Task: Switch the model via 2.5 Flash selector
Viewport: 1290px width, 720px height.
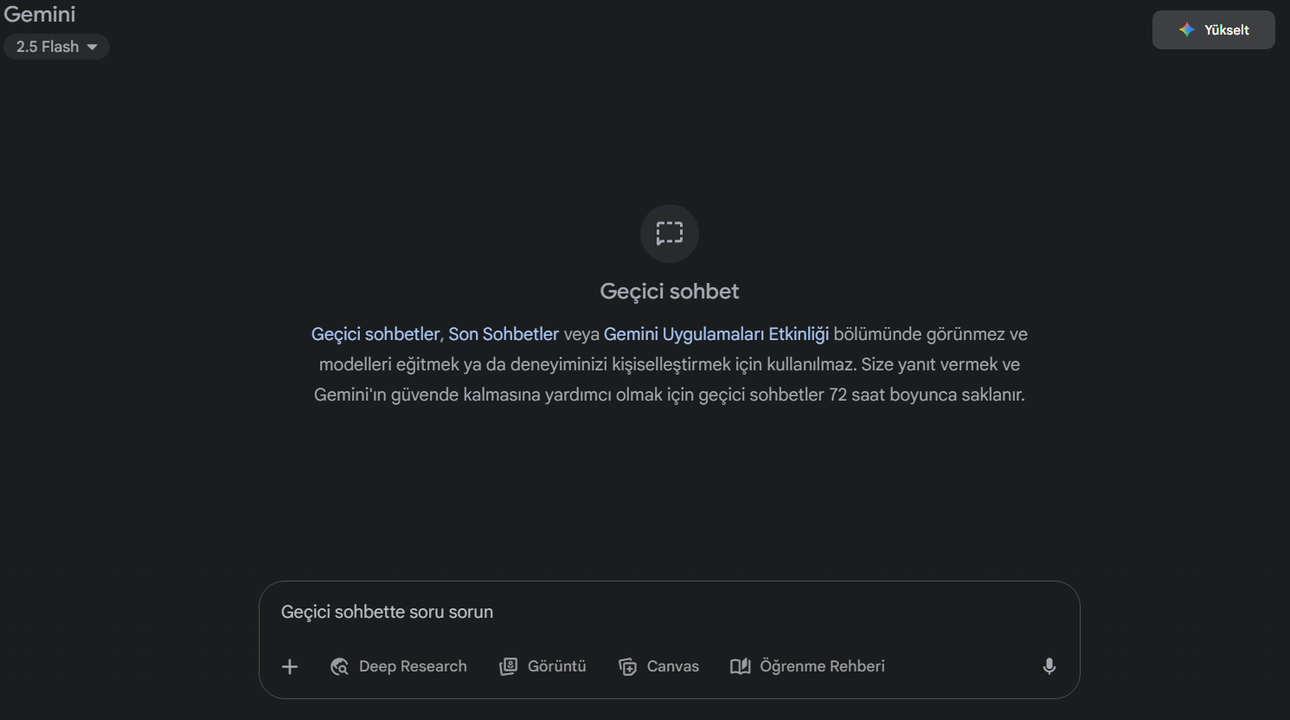Action: pos(56,46)
